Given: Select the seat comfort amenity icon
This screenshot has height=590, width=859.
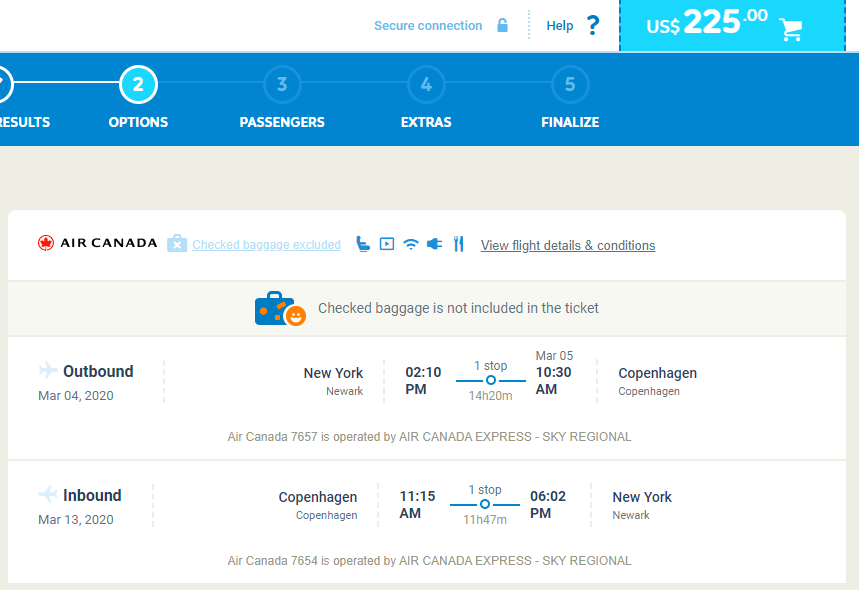Looking at the screenshot, I should 362,243.
